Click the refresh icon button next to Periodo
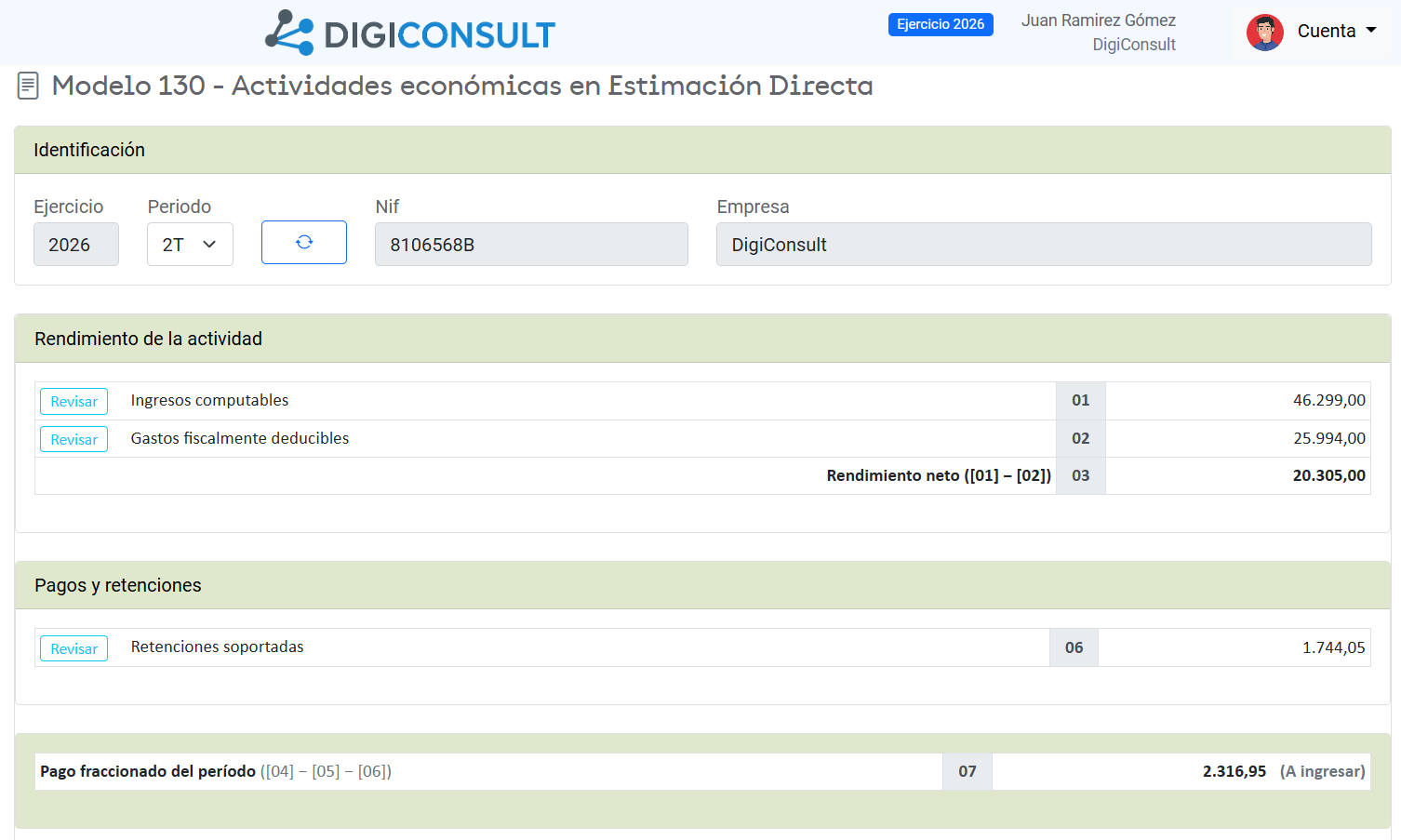The width and height of the screenshot is (1401, 840). pos(304,243)
